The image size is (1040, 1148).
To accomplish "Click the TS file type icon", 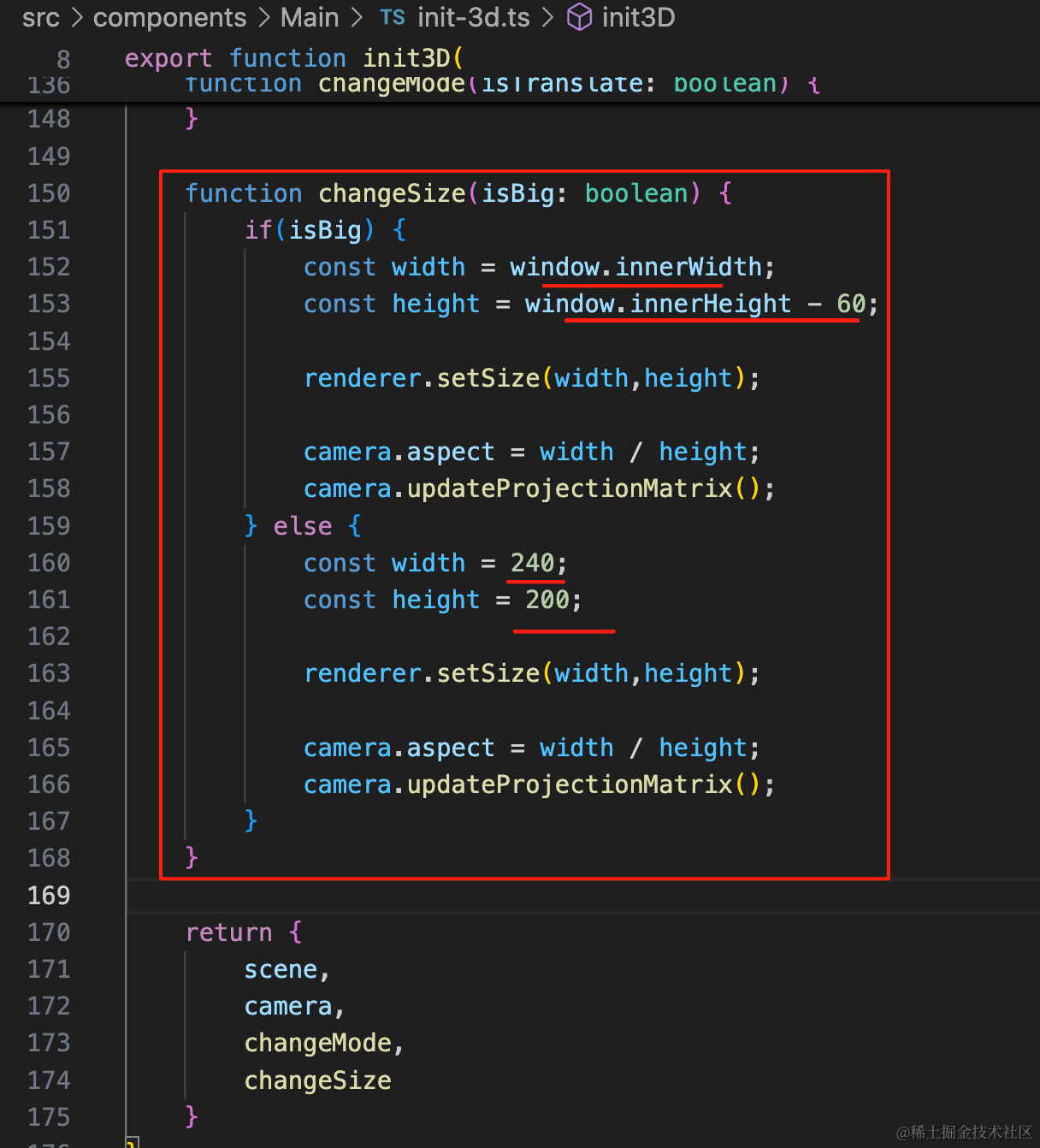I will pos(393,17).
